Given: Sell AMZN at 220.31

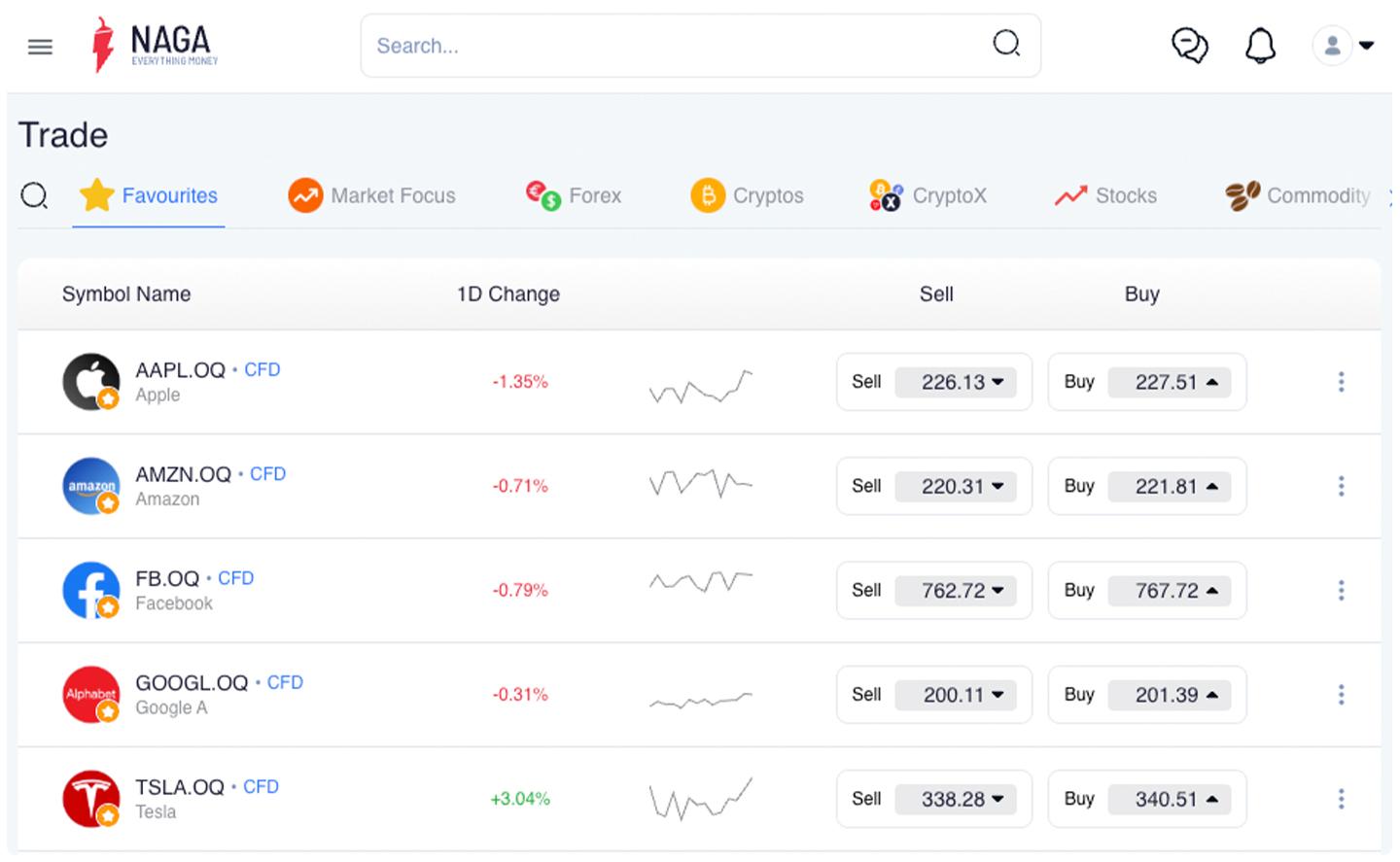Looking at the screenshot, I should [x=933, y=486].
